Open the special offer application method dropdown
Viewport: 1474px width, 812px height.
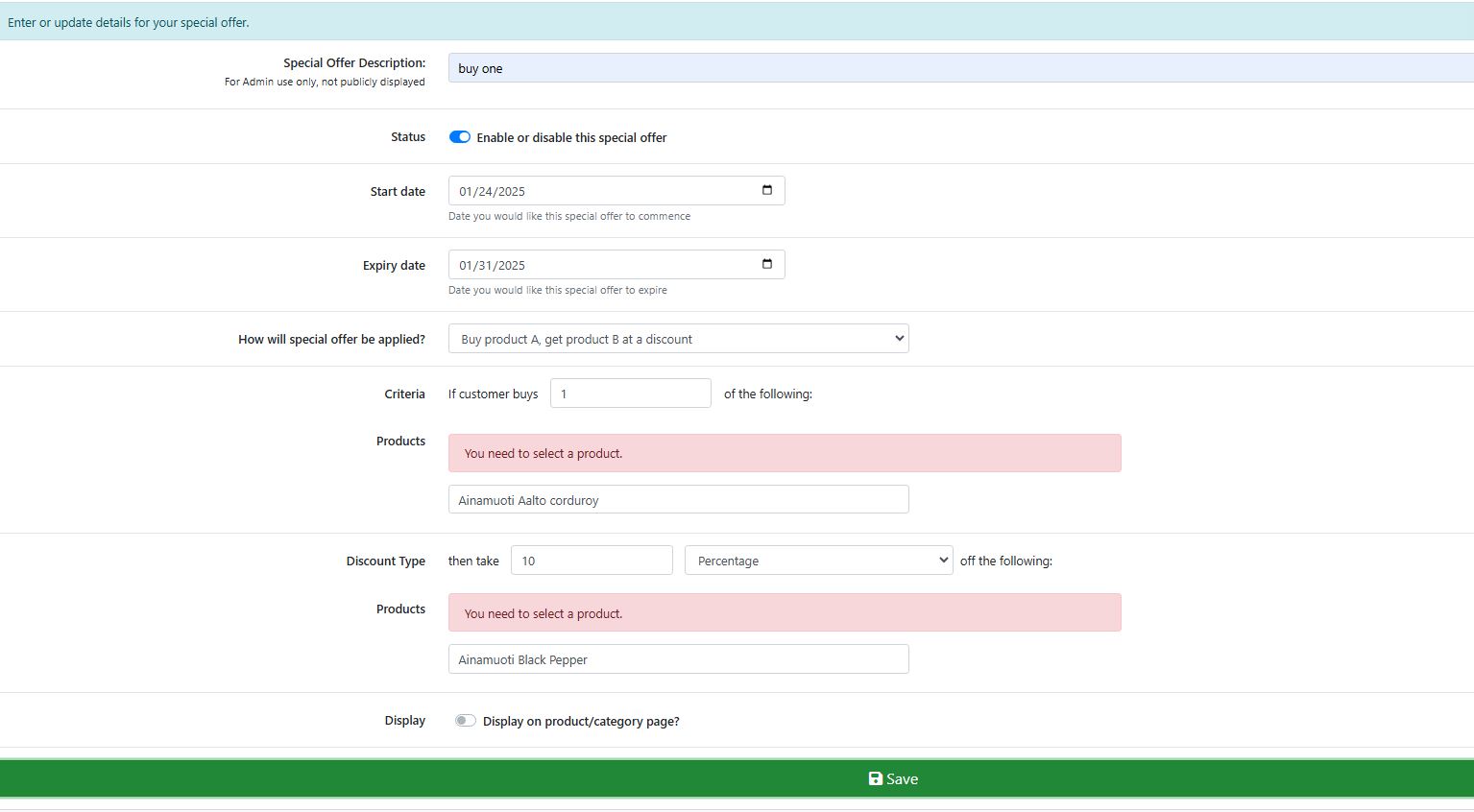pos(679,339)
